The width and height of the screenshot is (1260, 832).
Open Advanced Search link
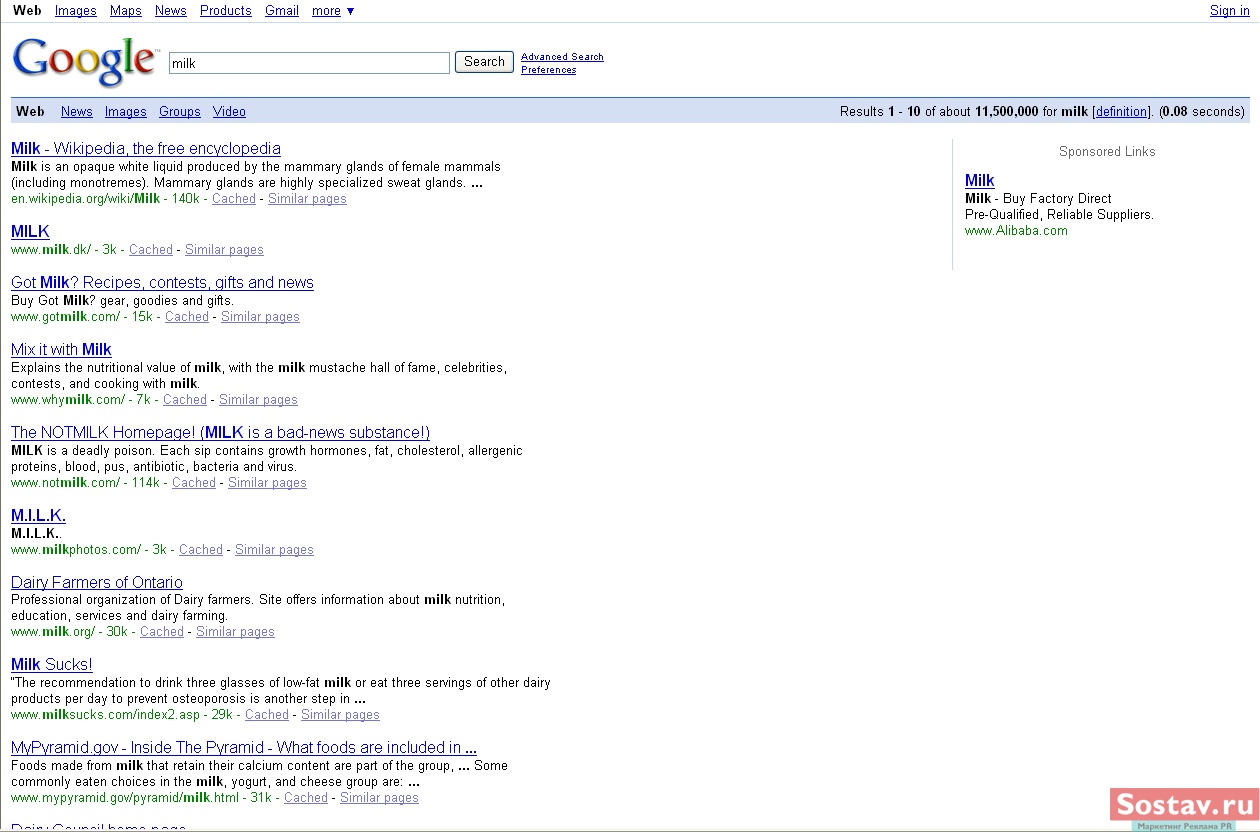(x=562, y=57)
